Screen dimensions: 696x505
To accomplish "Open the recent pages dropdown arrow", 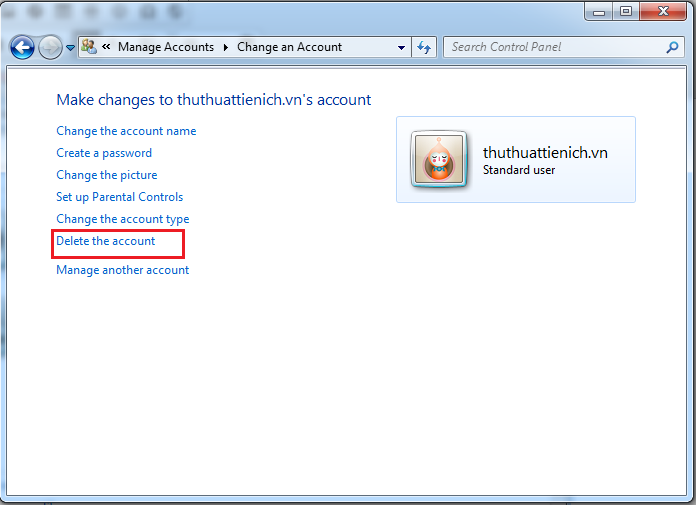I will tap(70, 47).
